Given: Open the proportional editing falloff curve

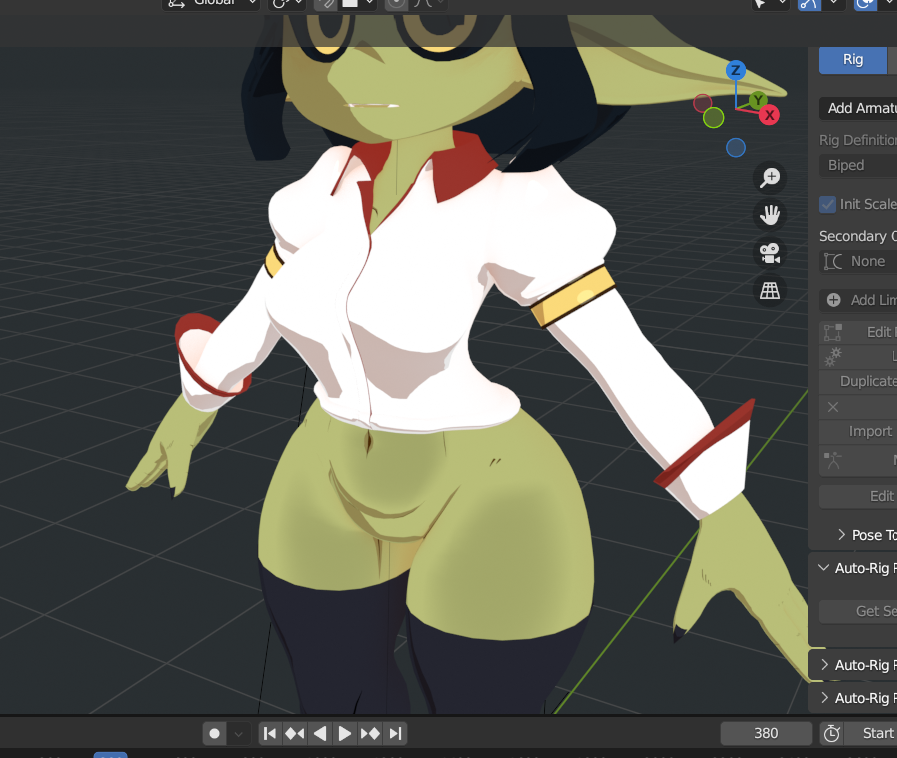Looking at the screenshot, I should [428, 4].
